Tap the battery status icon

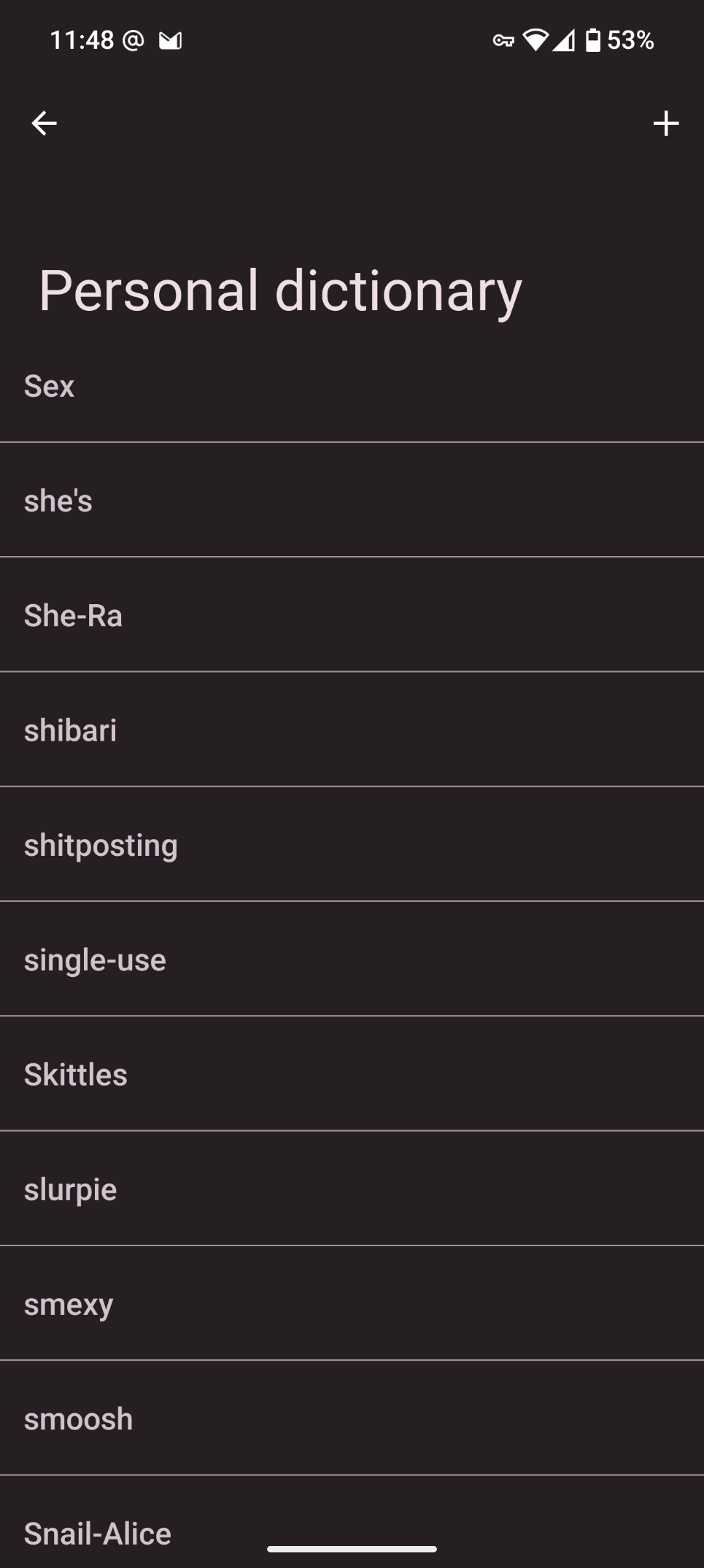click(593, 40)
